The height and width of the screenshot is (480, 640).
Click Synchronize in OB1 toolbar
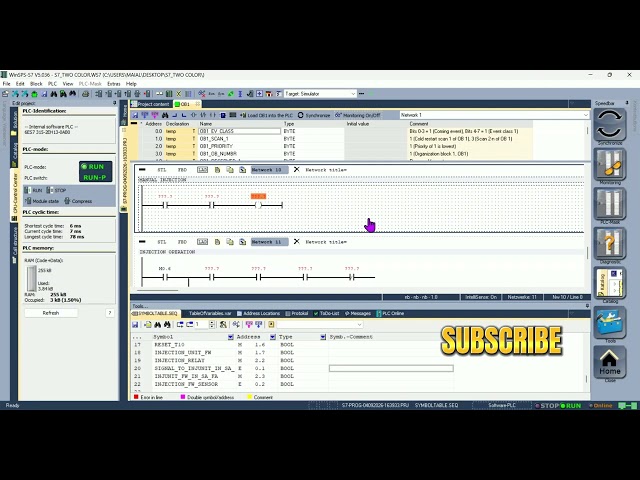tap(314, 115)
